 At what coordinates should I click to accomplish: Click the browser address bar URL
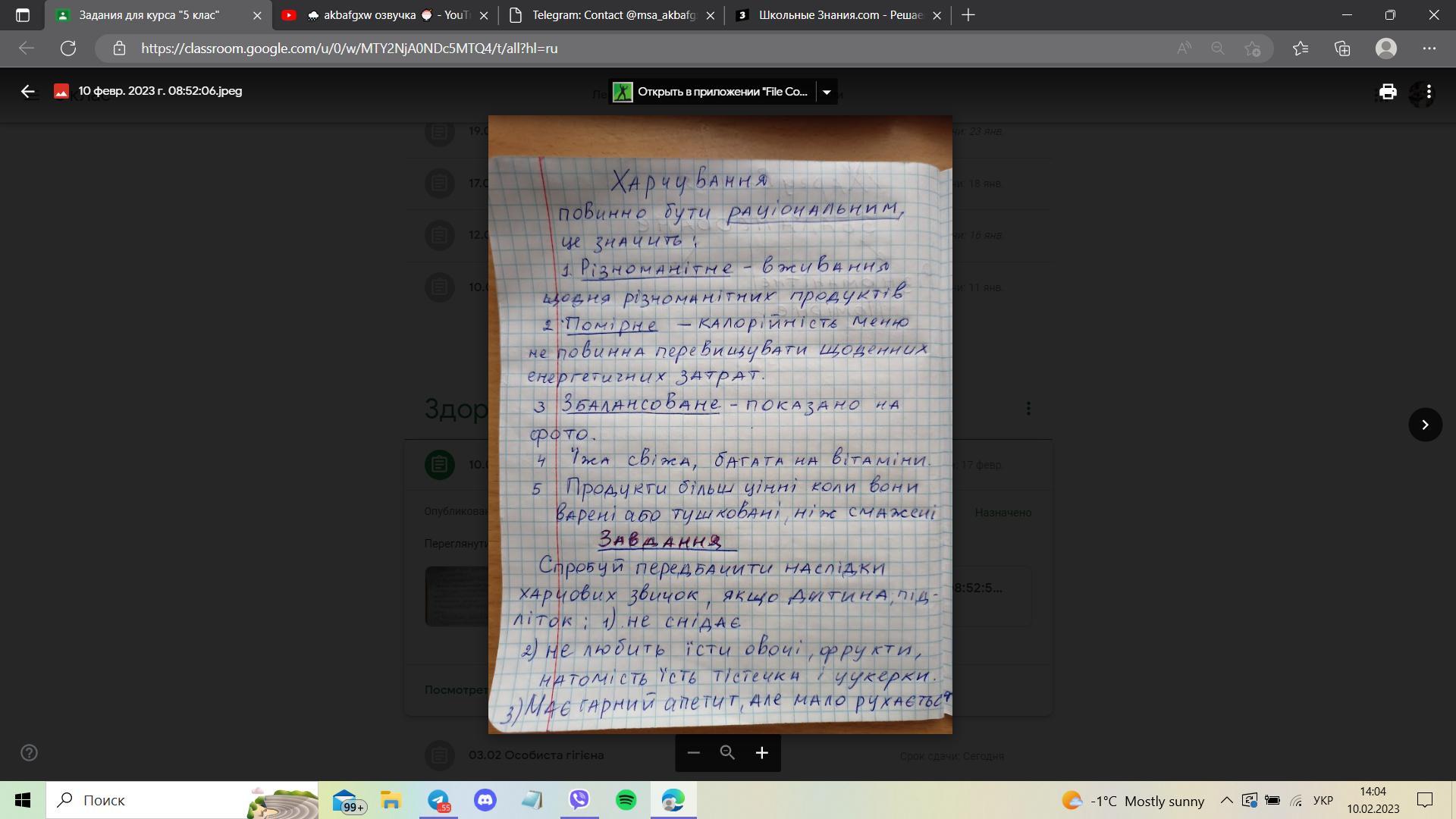click(349, 49)
